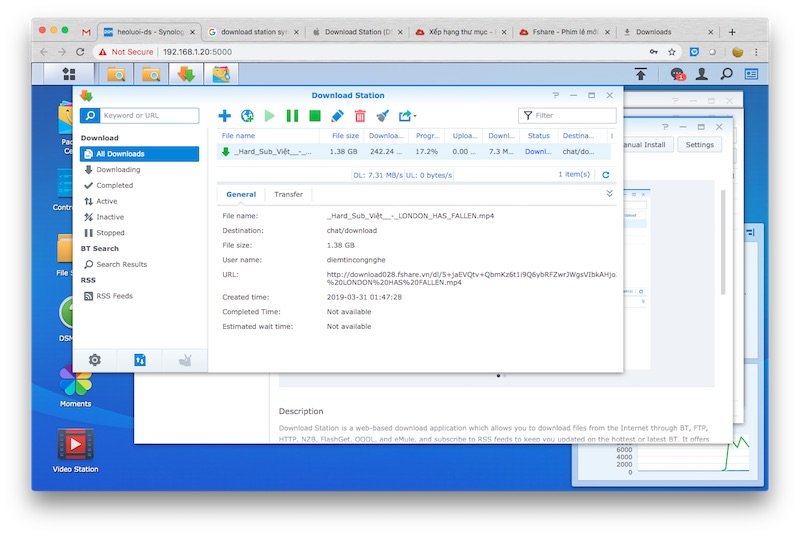The image size is (800, 536).
Task: Stop the download with the green square
Action: (x=315, y=116)
